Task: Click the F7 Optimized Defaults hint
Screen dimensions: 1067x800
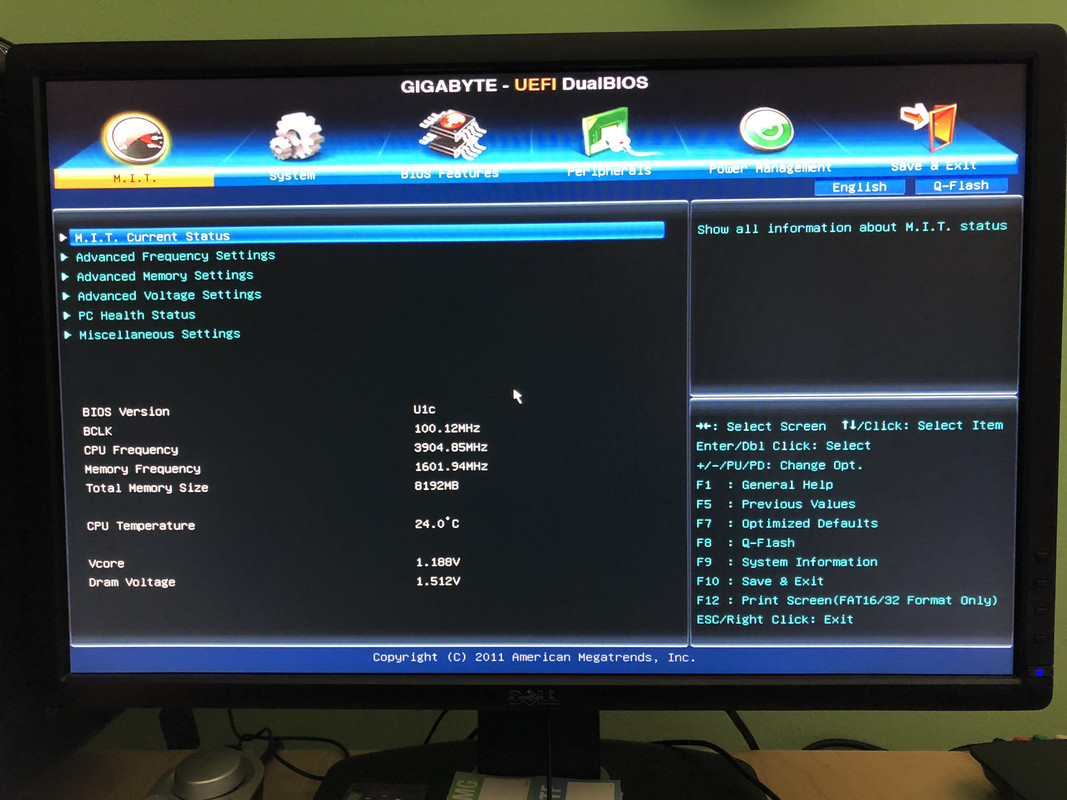Action: coord(787,523)
